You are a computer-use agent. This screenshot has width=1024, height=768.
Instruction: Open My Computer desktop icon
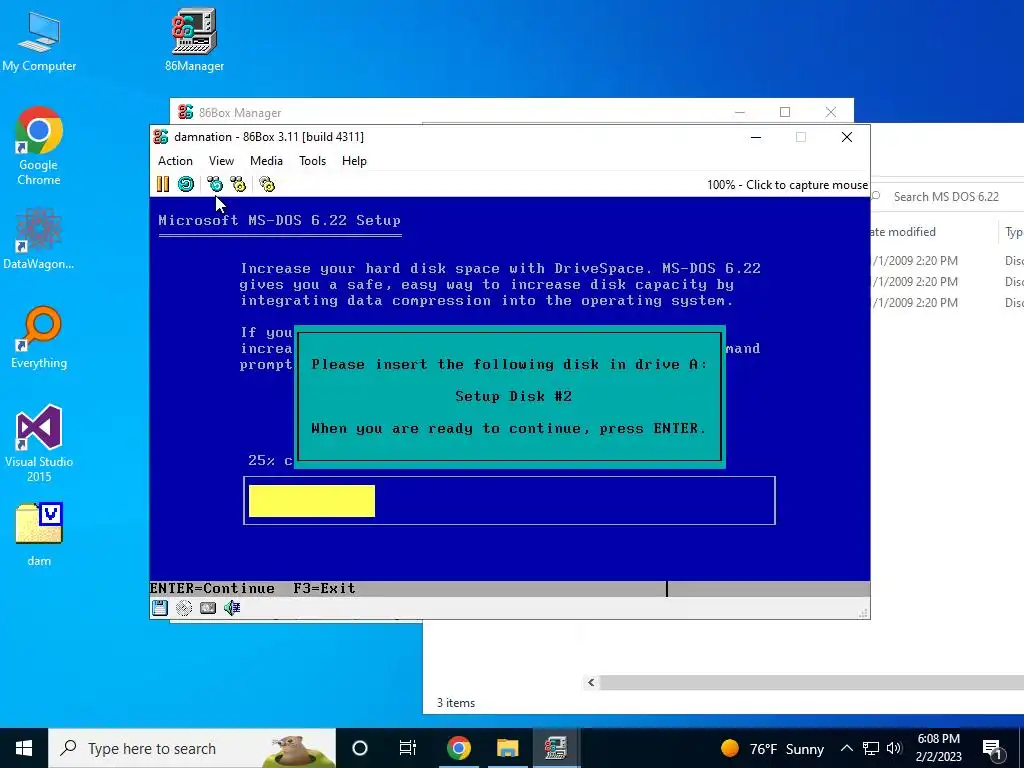pos(39,41)
